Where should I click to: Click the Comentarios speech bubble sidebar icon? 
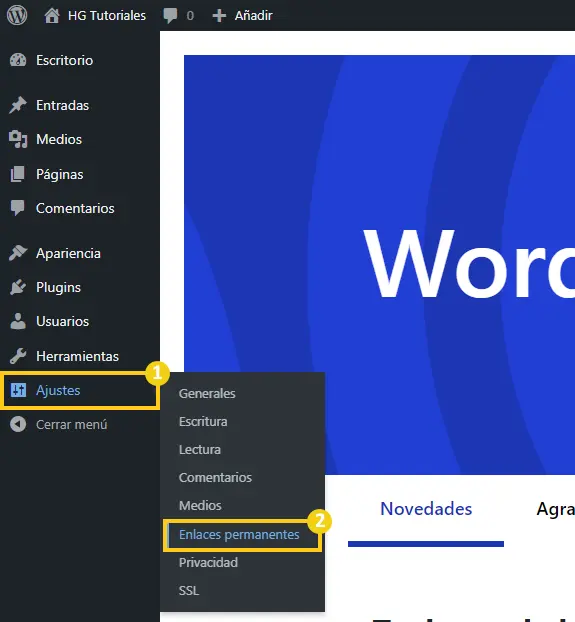[17, 208]
